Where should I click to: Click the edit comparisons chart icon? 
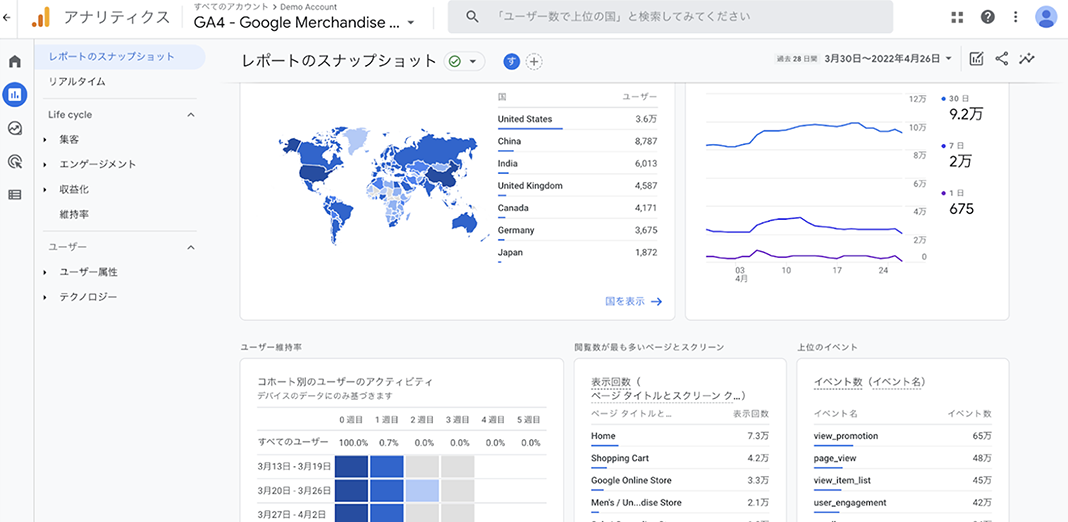[976, 59]
